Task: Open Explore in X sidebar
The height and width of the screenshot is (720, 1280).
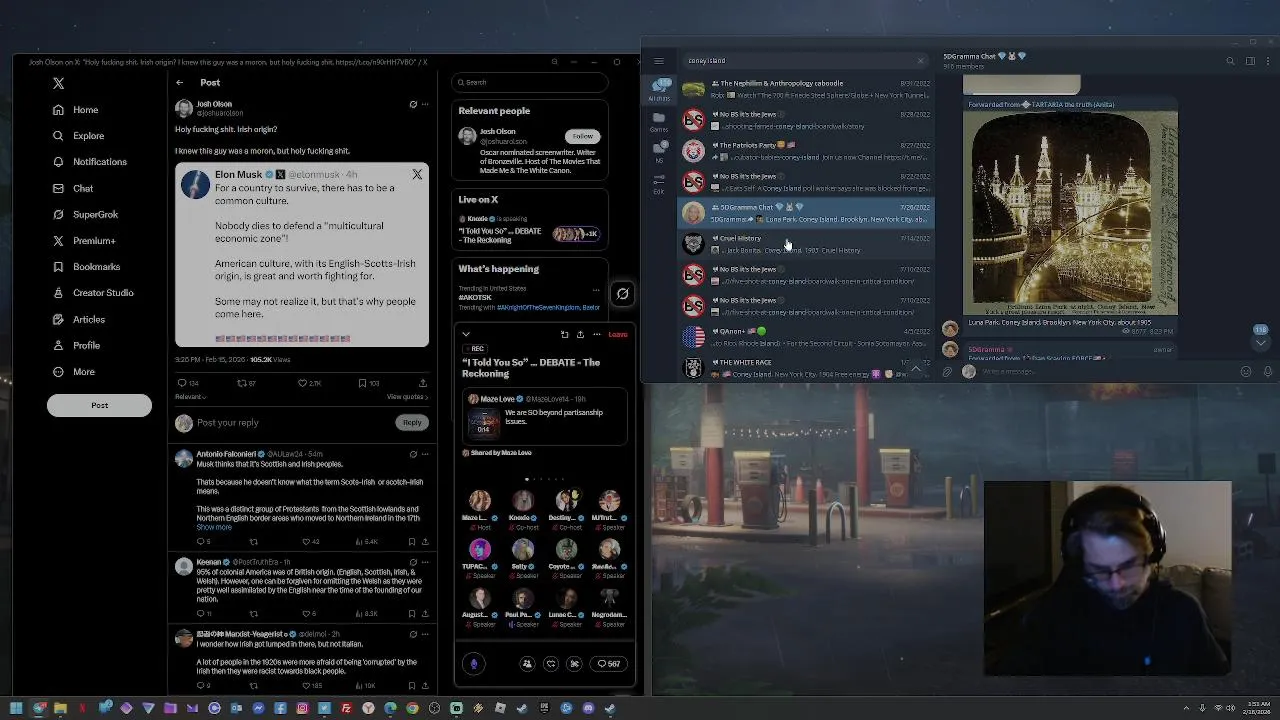Action: pyautogui.click(x=79, y=136)
